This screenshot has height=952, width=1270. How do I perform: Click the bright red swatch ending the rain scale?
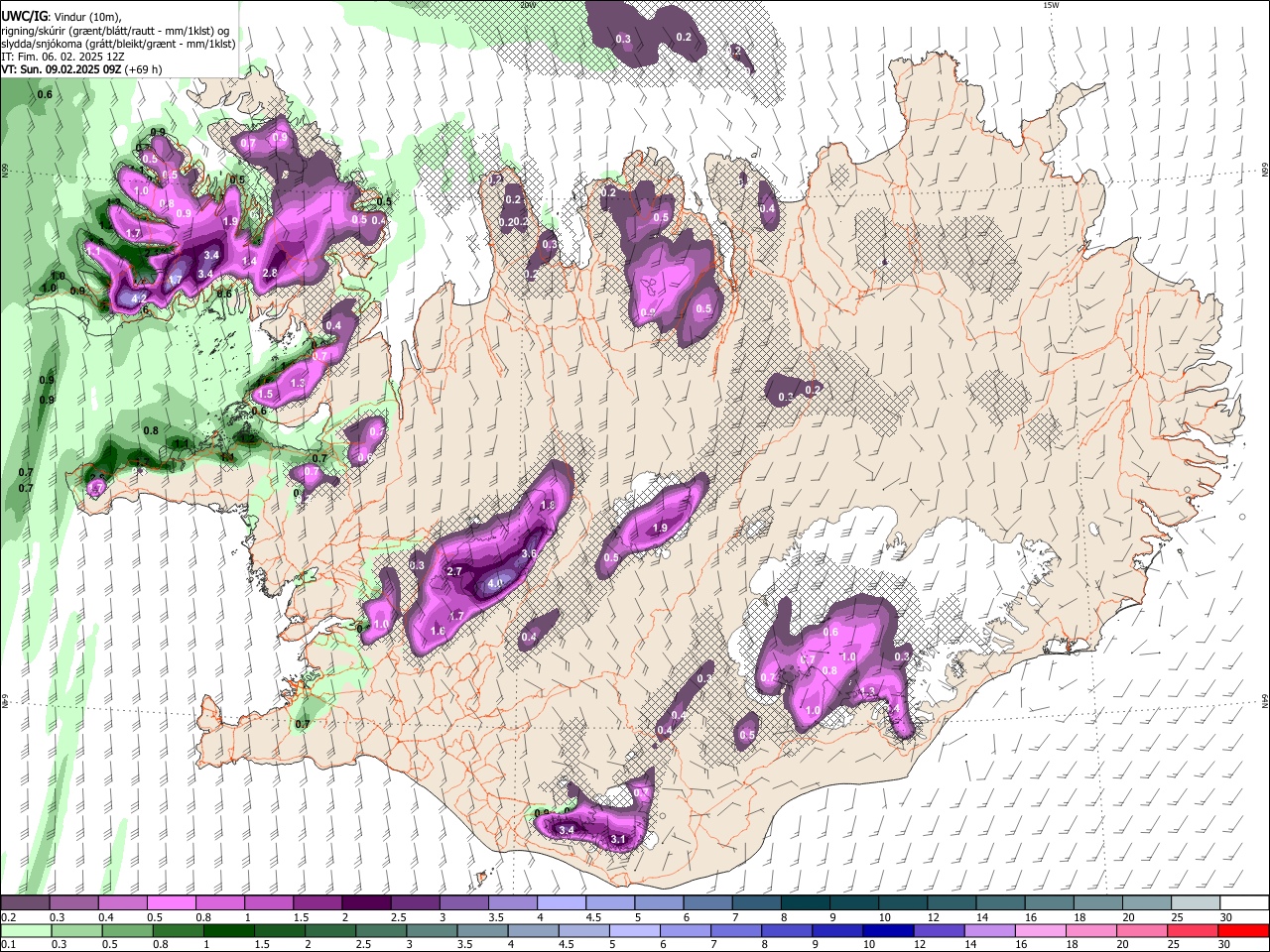1244,930
